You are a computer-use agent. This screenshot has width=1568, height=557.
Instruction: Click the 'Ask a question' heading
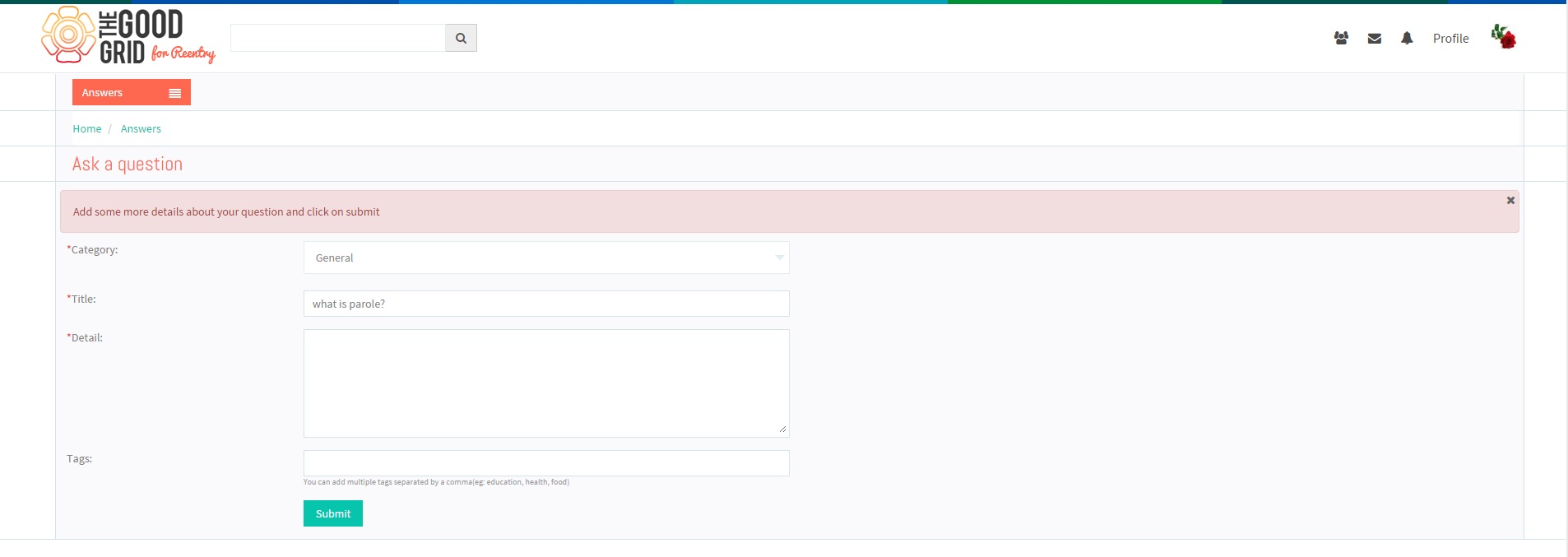[x=128, y=164]
